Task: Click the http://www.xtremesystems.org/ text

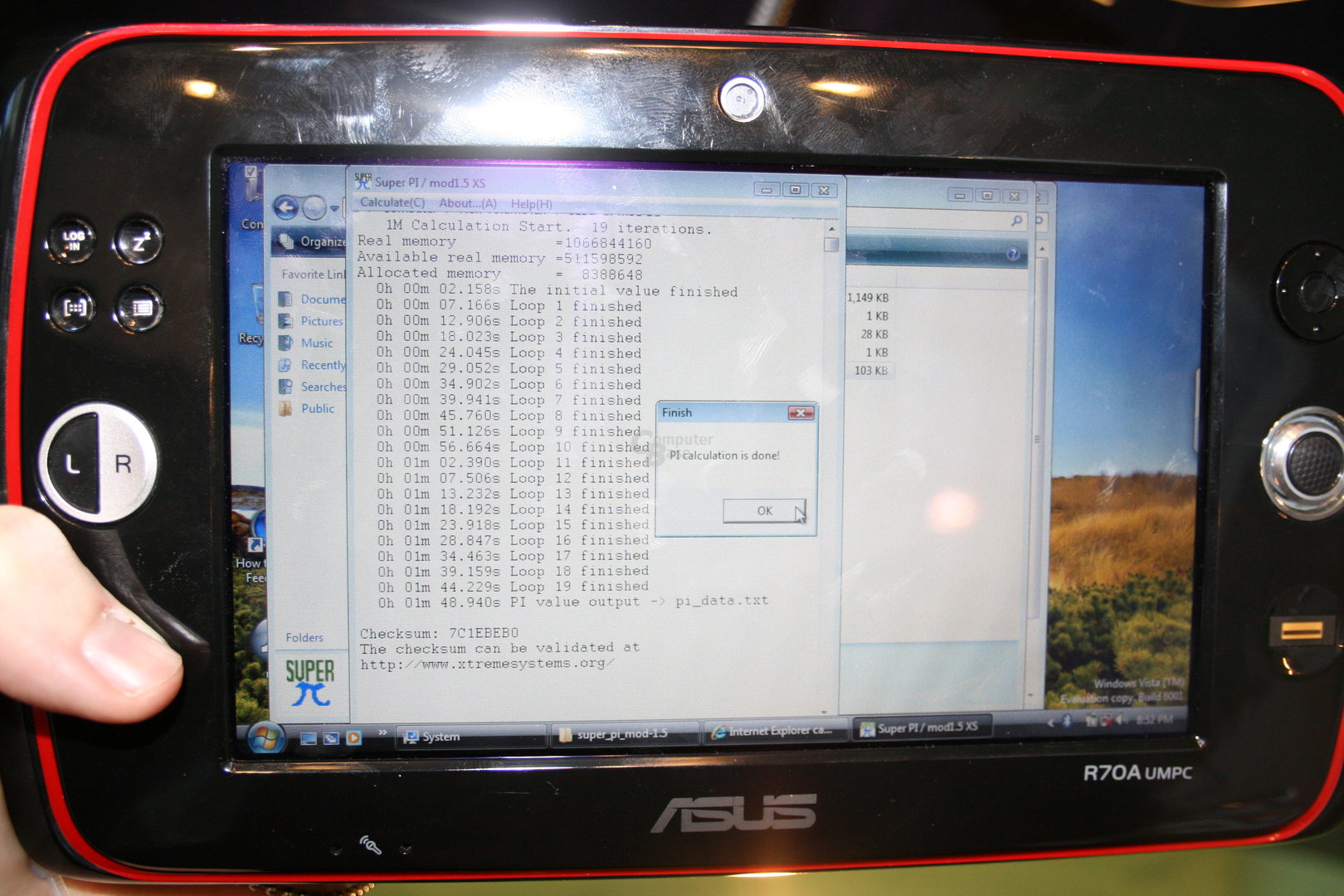Action: [487, 664]
